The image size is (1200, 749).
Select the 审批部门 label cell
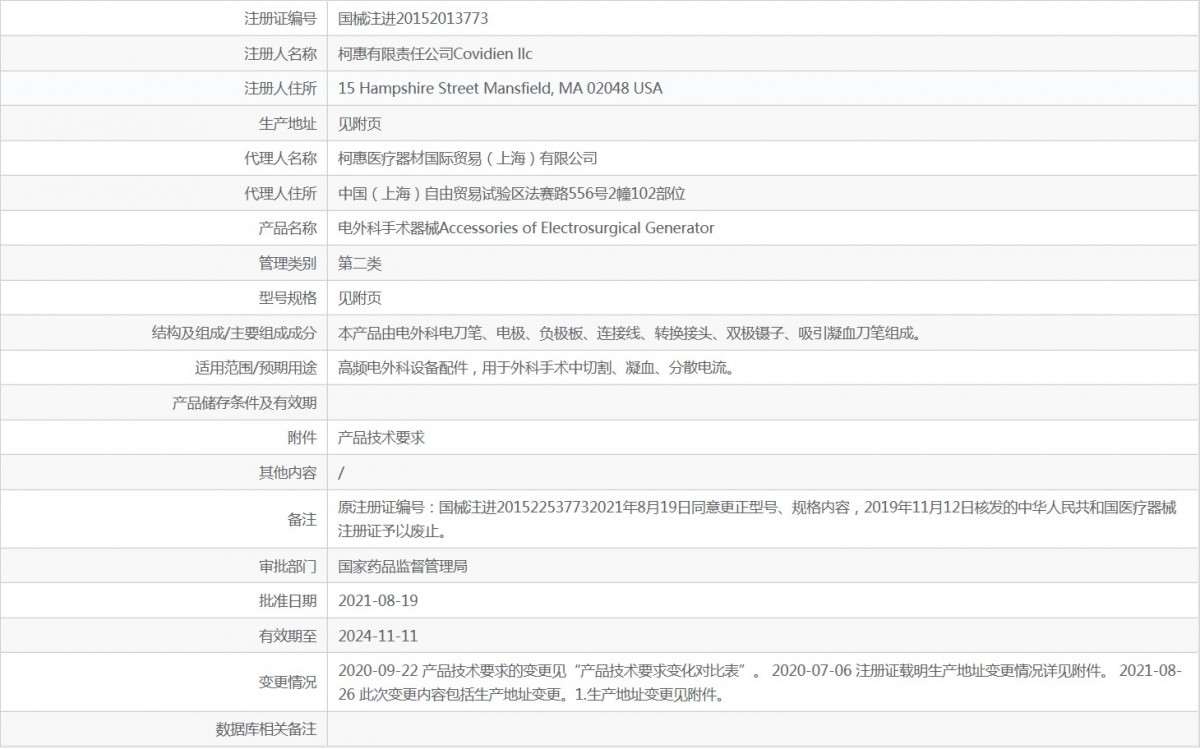tap(288, 566)
